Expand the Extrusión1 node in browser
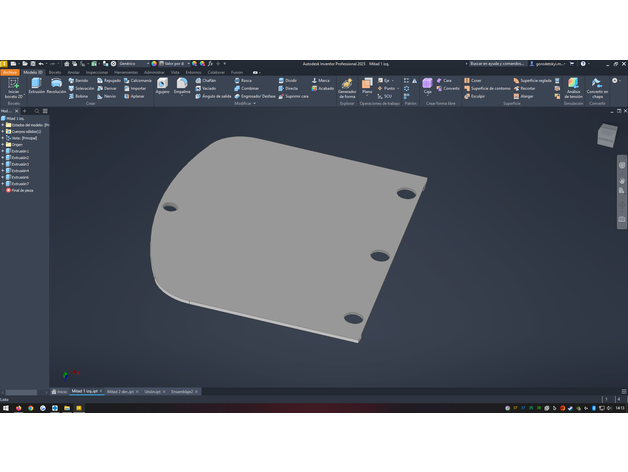 [4, 151]
